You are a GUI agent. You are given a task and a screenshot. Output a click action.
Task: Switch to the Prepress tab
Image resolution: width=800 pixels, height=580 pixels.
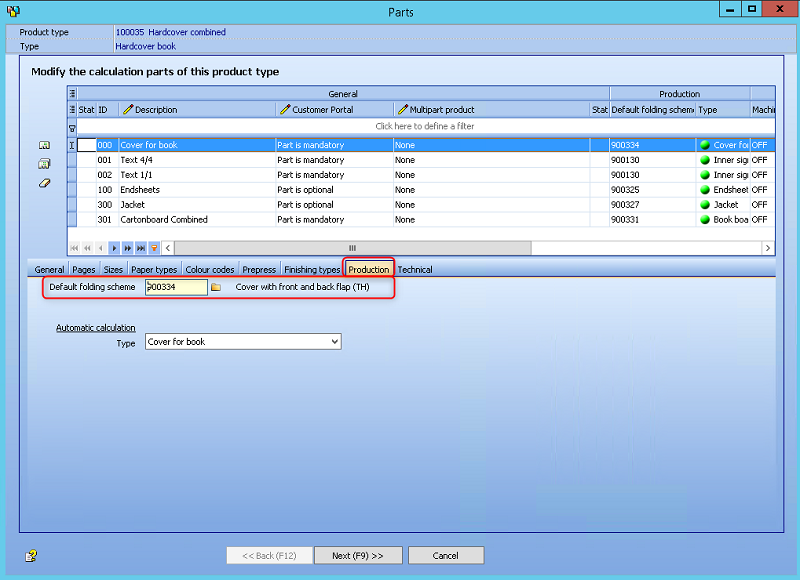click(x=259, y=269)
